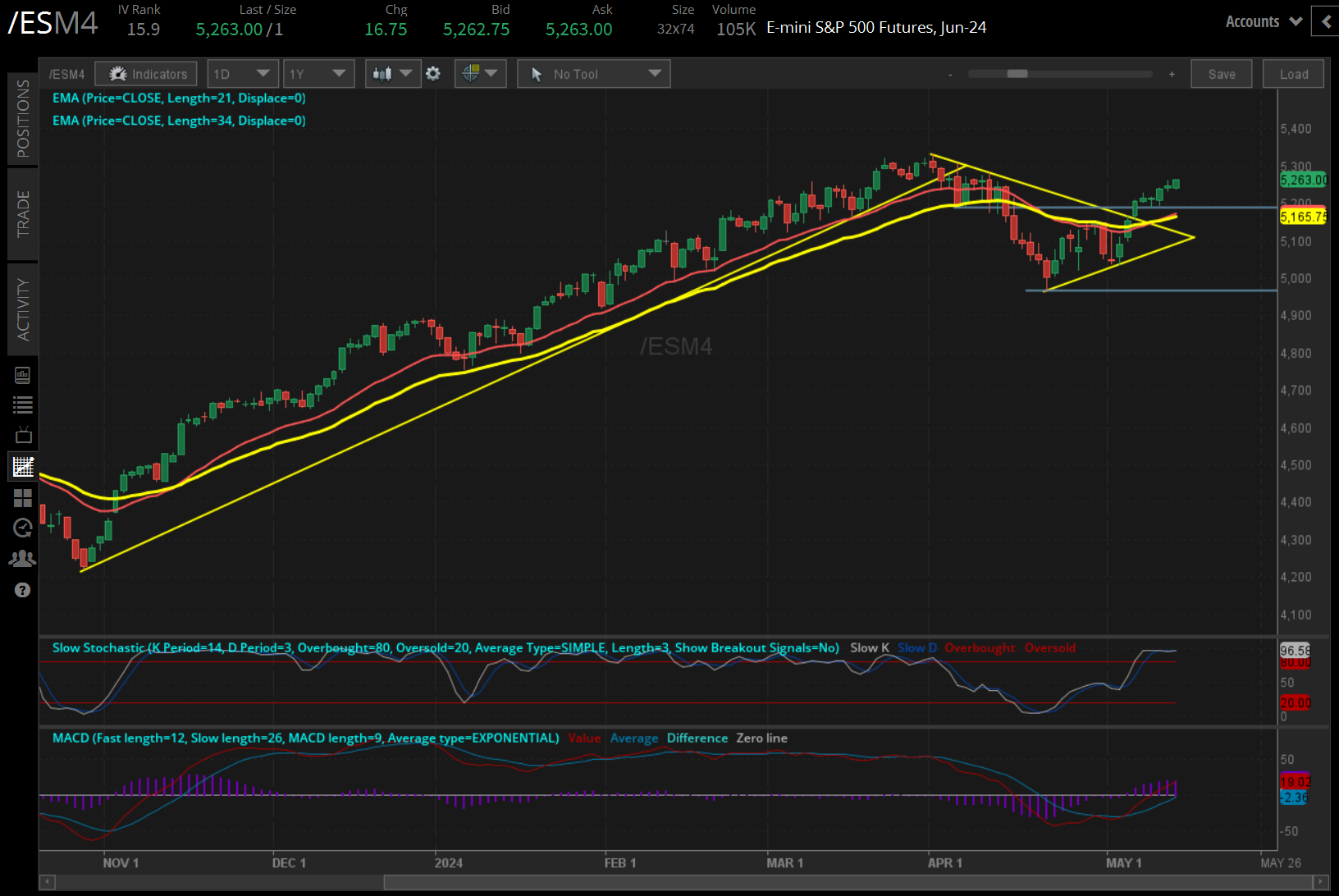
Task: Open chart settings gear icon
Action: pyautogui.click(x=433, y=74)
